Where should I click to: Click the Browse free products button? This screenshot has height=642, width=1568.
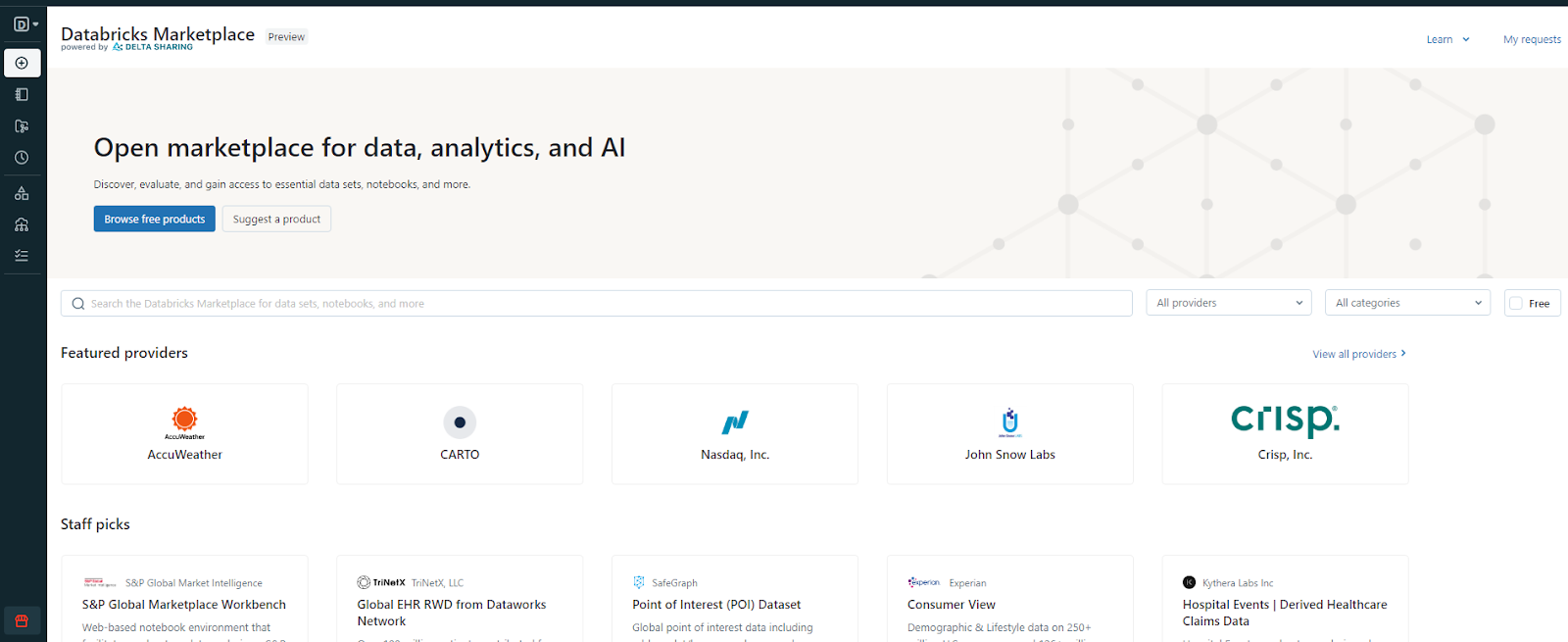pyautogui.click(x=155, y=219)
